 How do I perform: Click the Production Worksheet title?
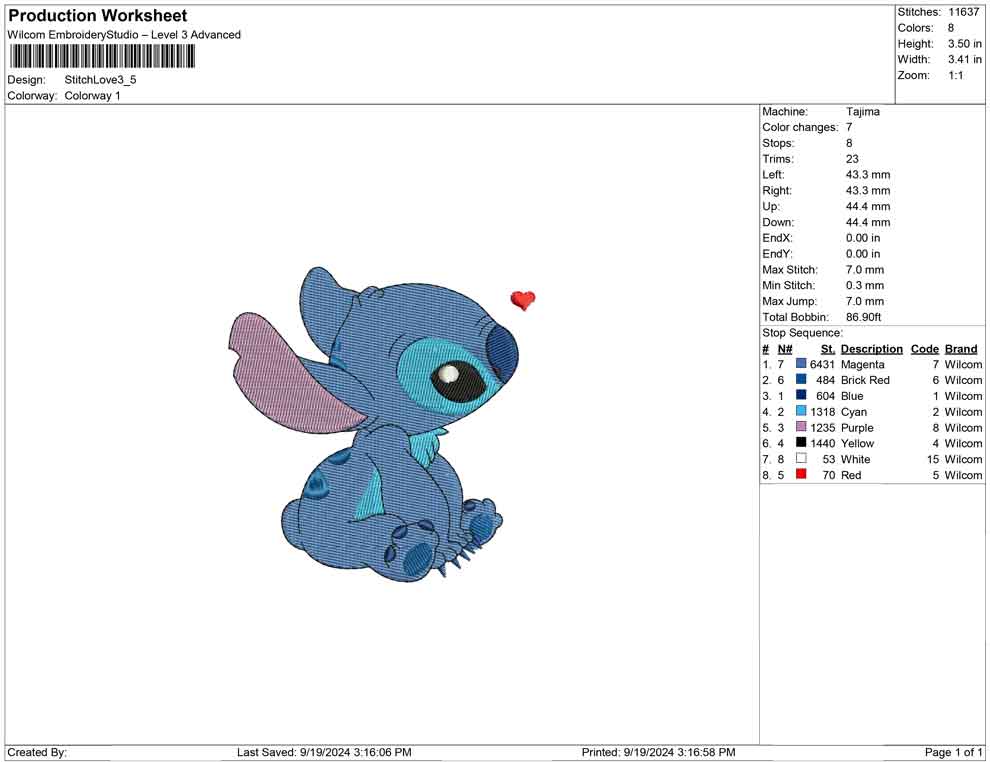pos(98,16)
